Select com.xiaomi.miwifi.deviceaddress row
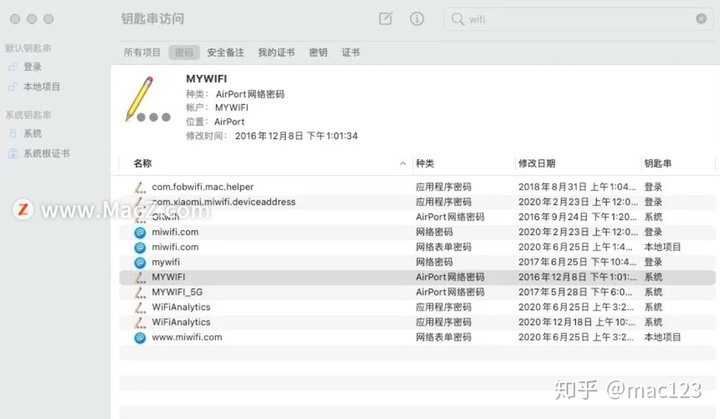Image resolution: width=720 pixels, height=419 pixels. pos(417,202)
